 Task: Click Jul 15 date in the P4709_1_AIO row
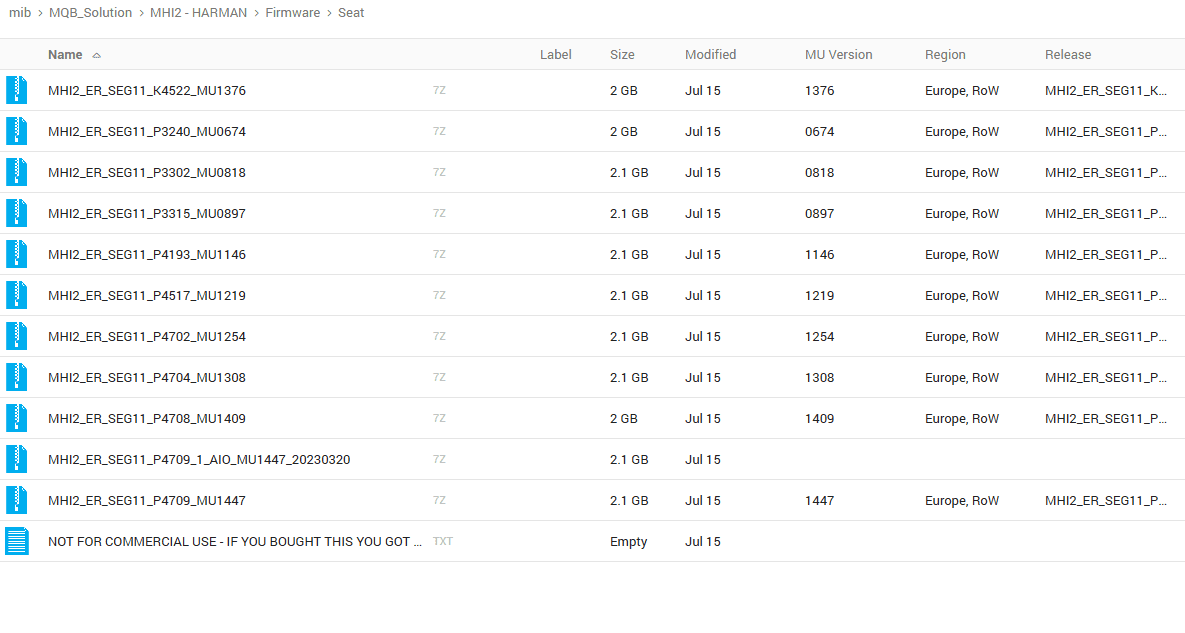click(x=703, y=459)
